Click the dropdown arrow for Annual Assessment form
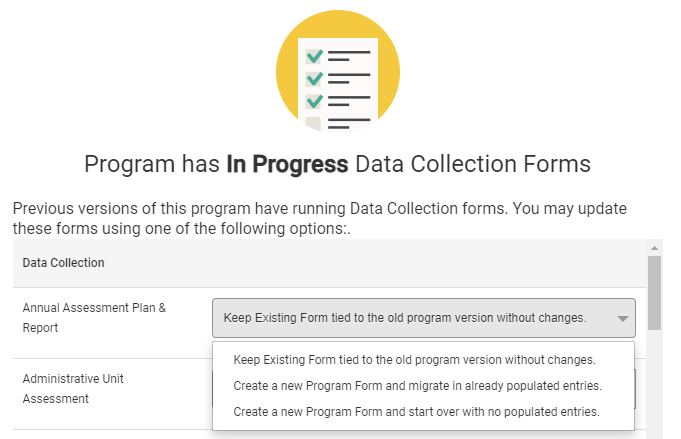Screen dimensions: 681x439 (x=622, y=319)
